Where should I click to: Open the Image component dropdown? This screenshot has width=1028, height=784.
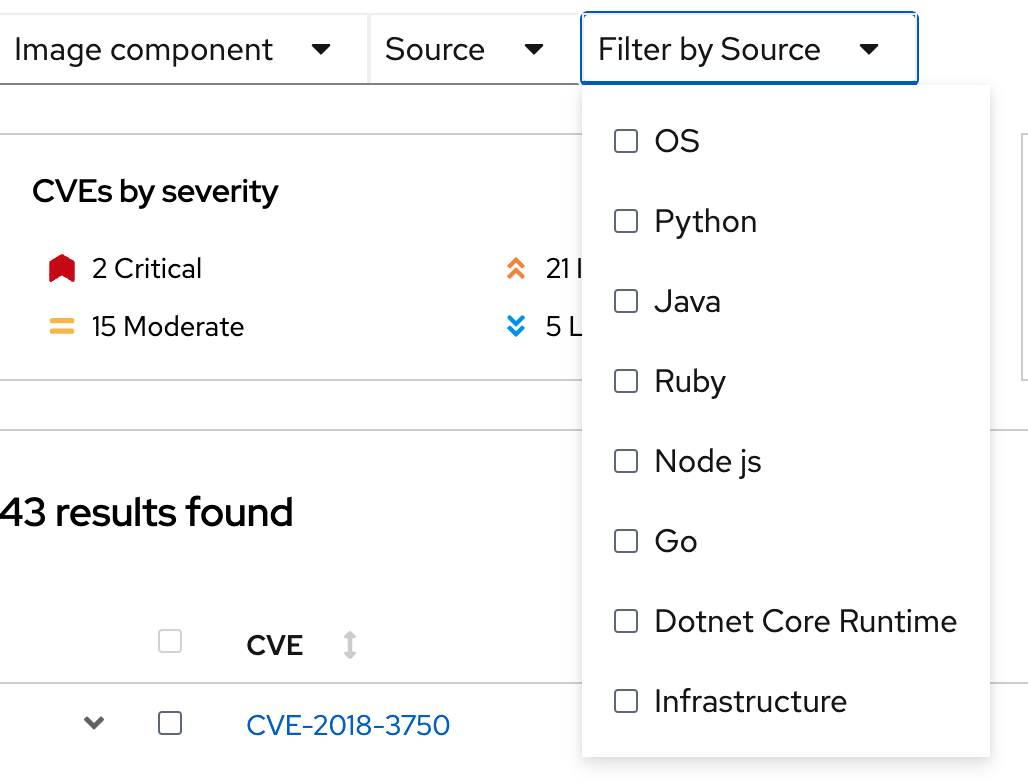click(172, 50)
